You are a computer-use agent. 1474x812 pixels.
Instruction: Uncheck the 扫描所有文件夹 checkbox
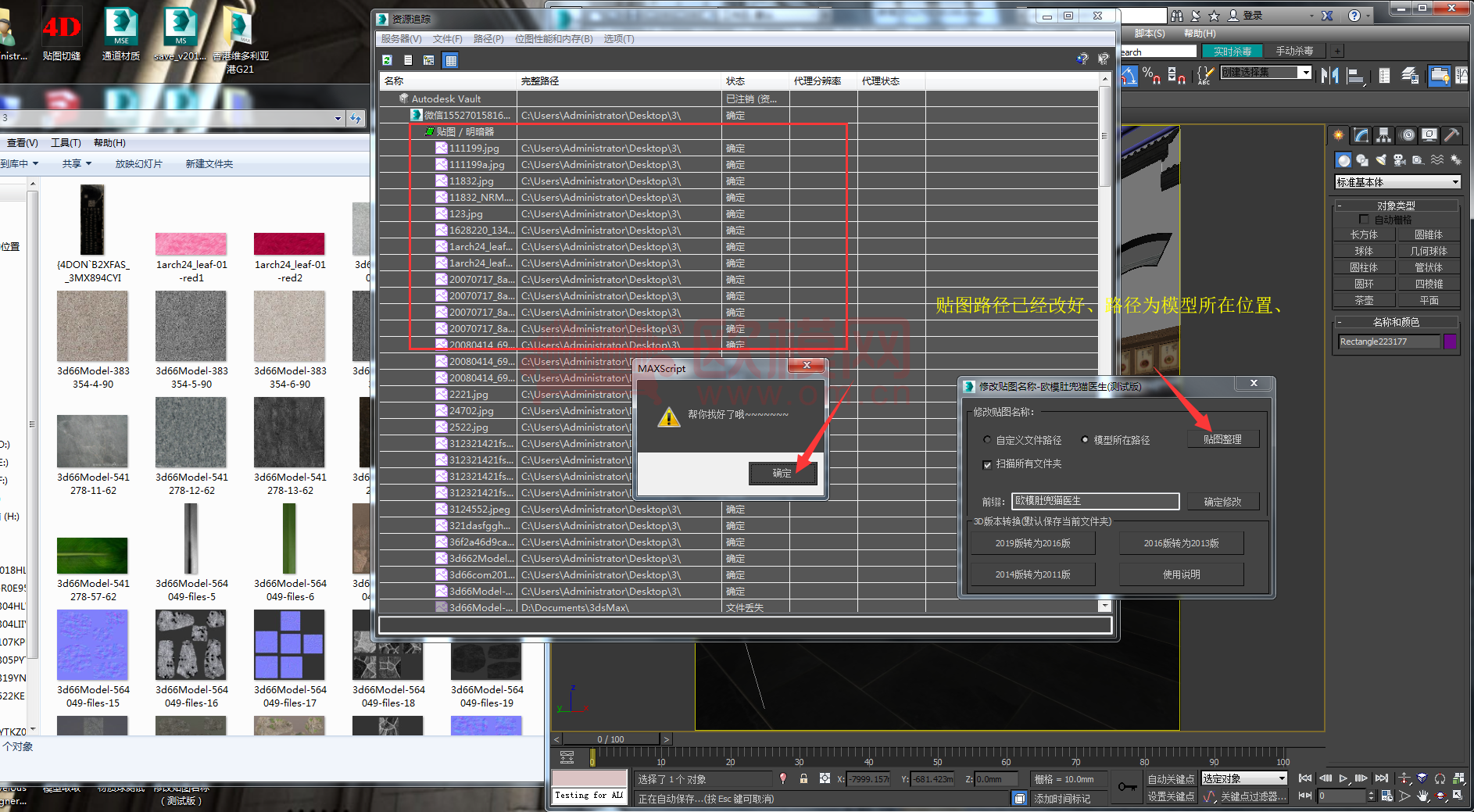987,464
